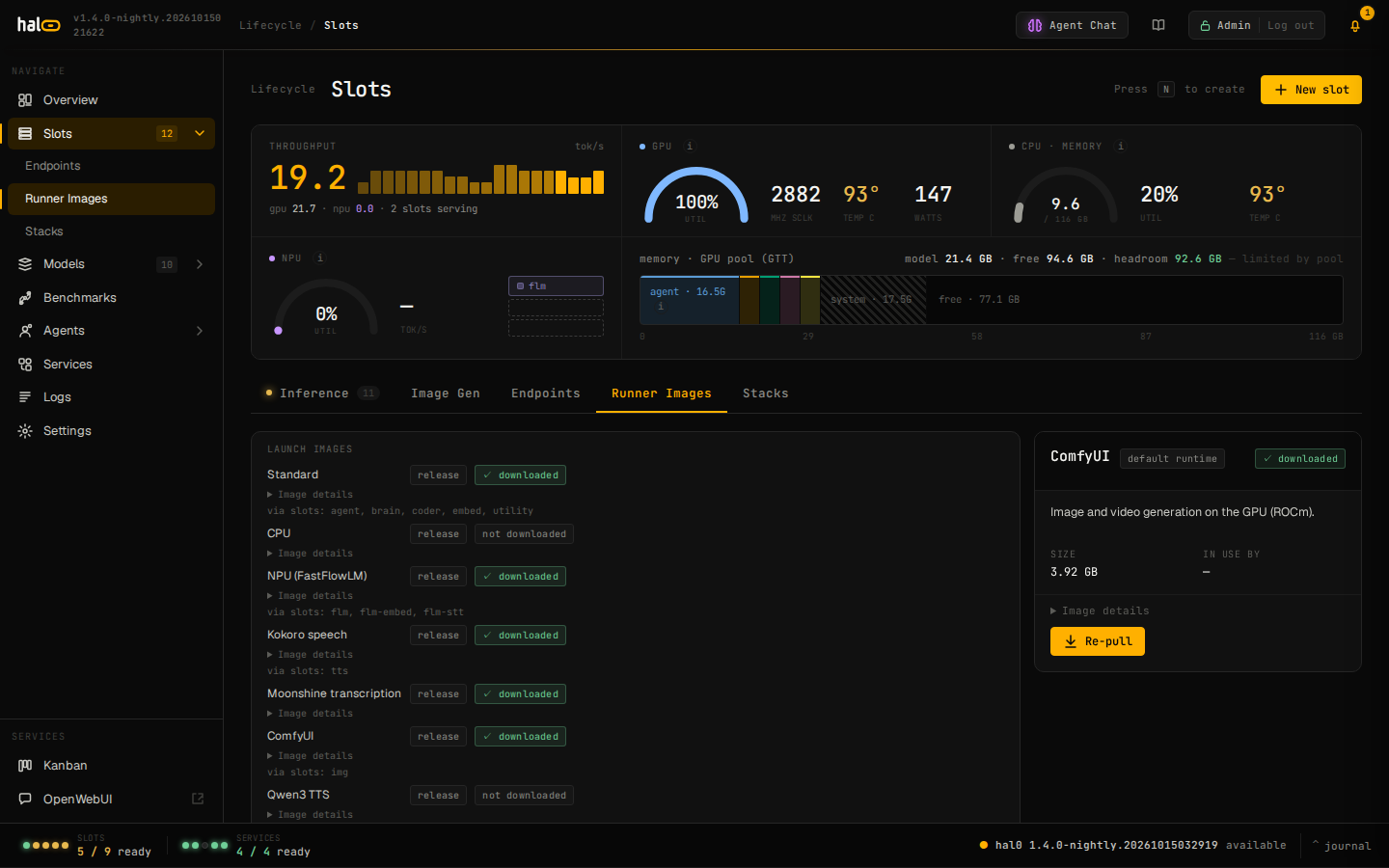Open the docs book icon in header
This screenshot has height=868, width=1389.
(x=1158, y=25)
